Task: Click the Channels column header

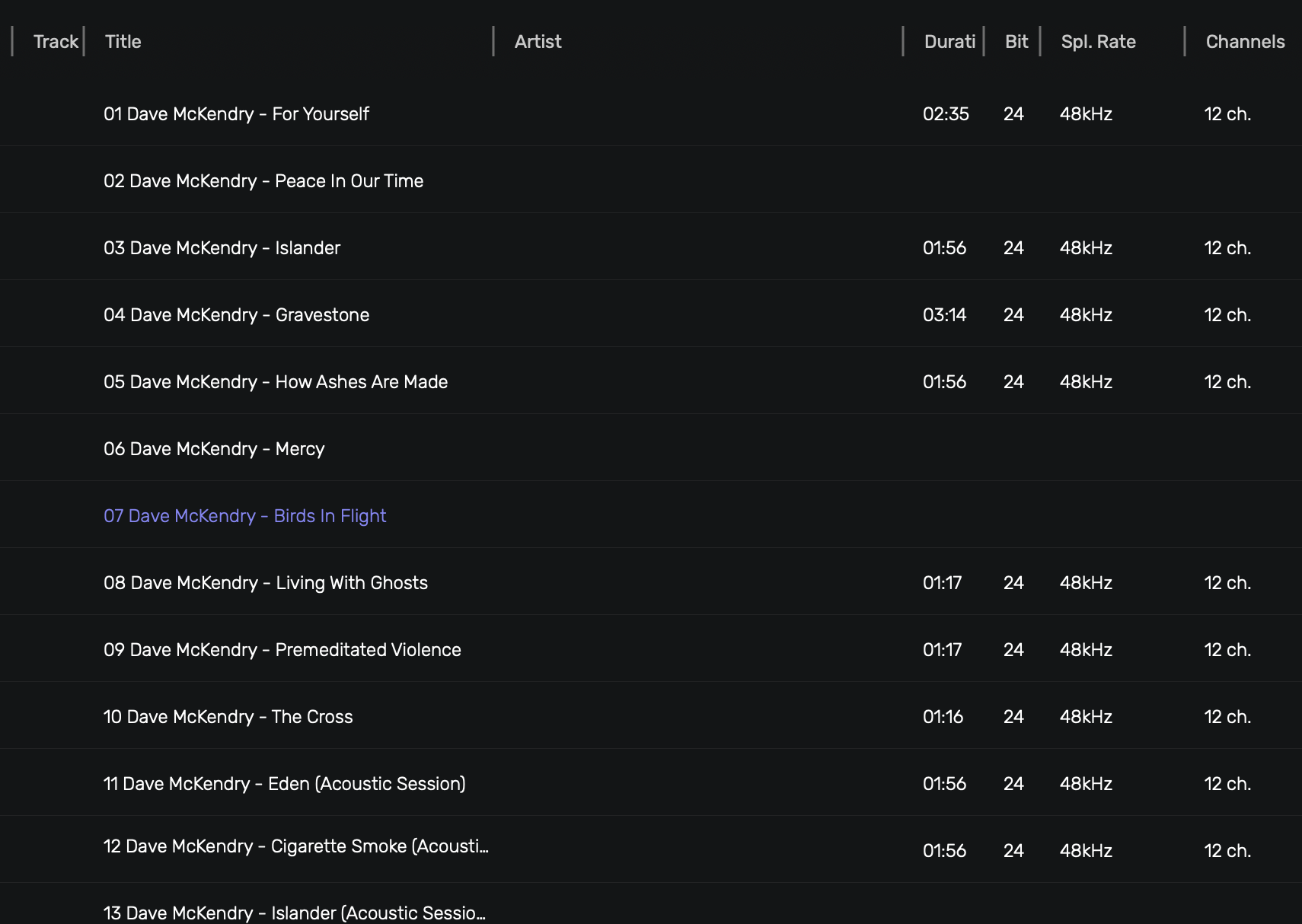Action: point(1246,42)
